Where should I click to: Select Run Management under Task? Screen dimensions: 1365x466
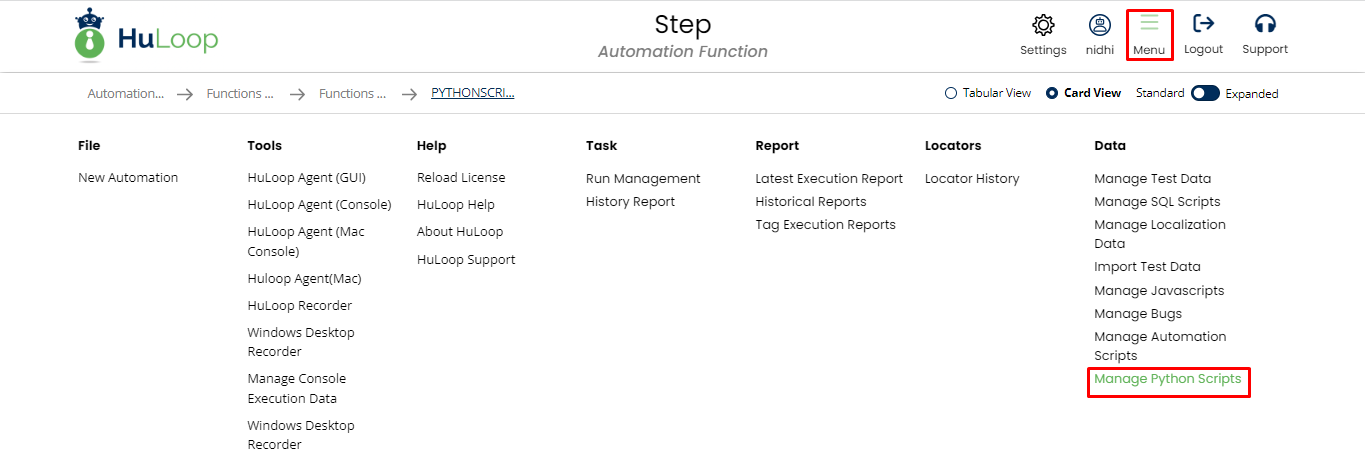[x=643, y=179]
